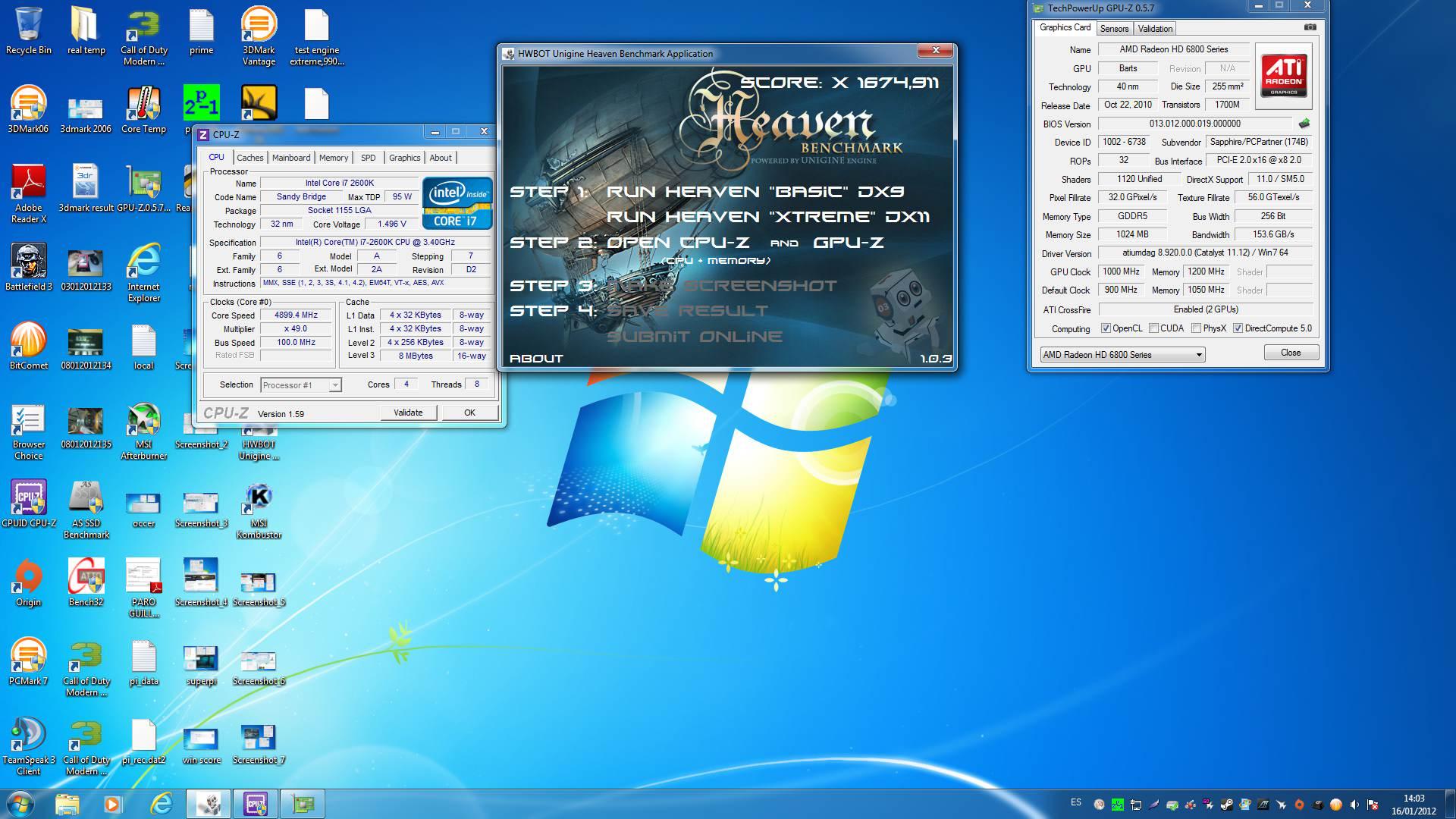1456x819 pixels.
Task: Click the Validate button in CPU-Z
Action: [408, 413]
